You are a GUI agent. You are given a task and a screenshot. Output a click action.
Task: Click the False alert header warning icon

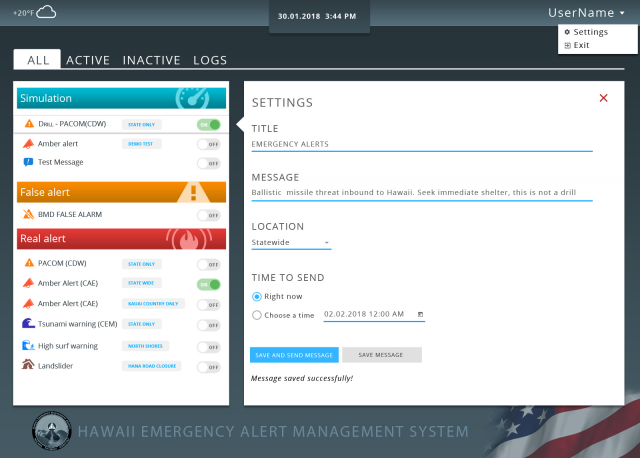coord(193,192)
